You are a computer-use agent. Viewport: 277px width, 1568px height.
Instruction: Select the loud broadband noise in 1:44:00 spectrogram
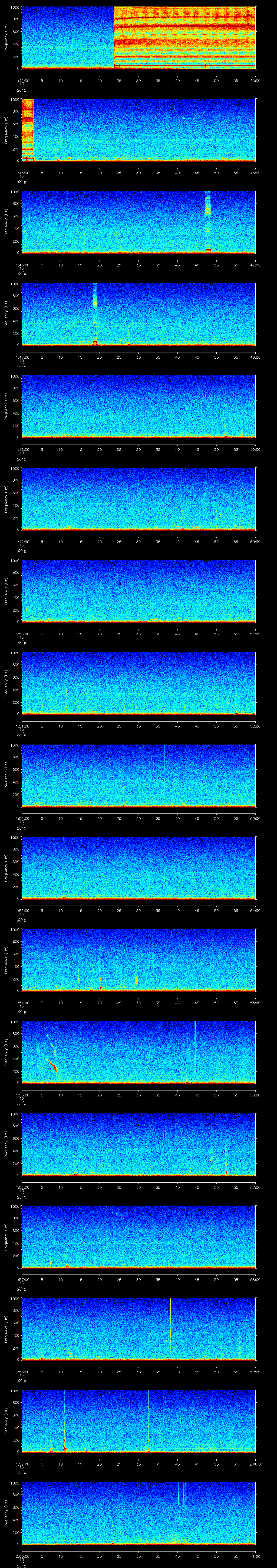click(x=184, y=38)
